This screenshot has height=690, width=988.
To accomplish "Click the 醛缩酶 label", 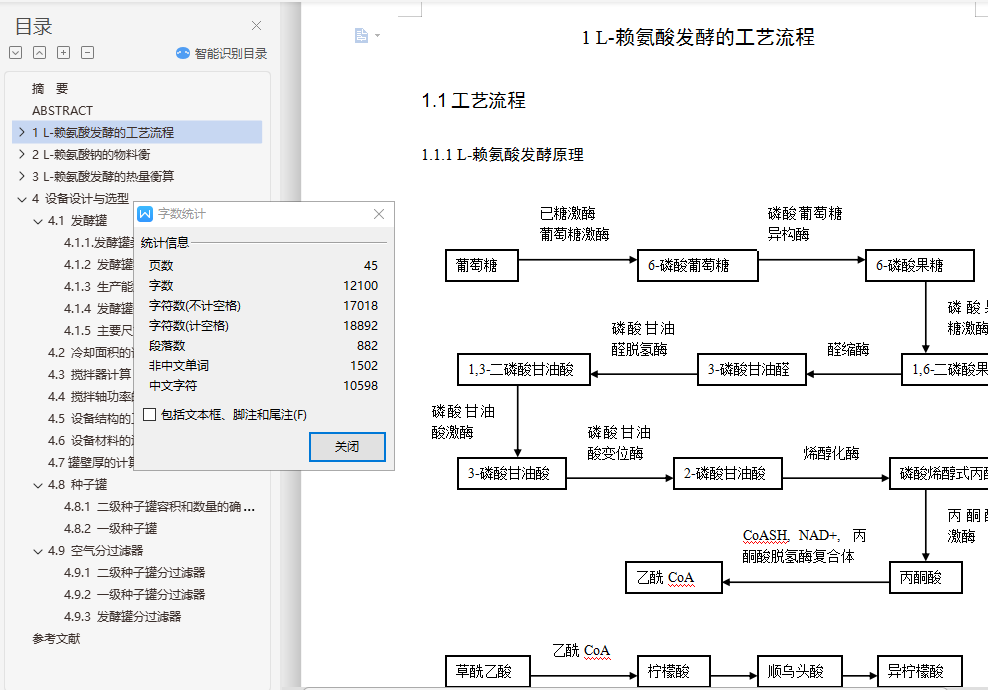I will [x=848, y=349].
